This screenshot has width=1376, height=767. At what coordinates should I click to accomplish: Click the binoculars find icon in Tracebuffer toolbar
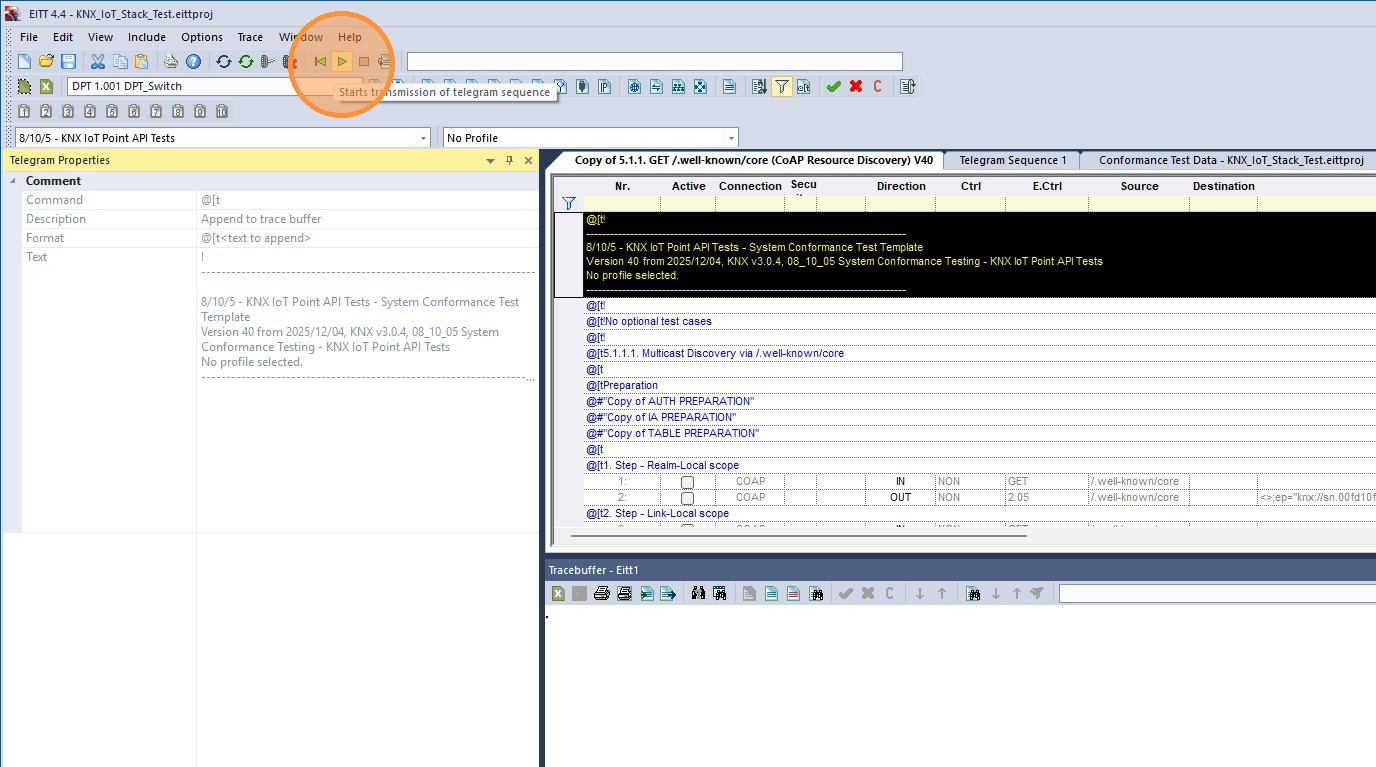698,594
